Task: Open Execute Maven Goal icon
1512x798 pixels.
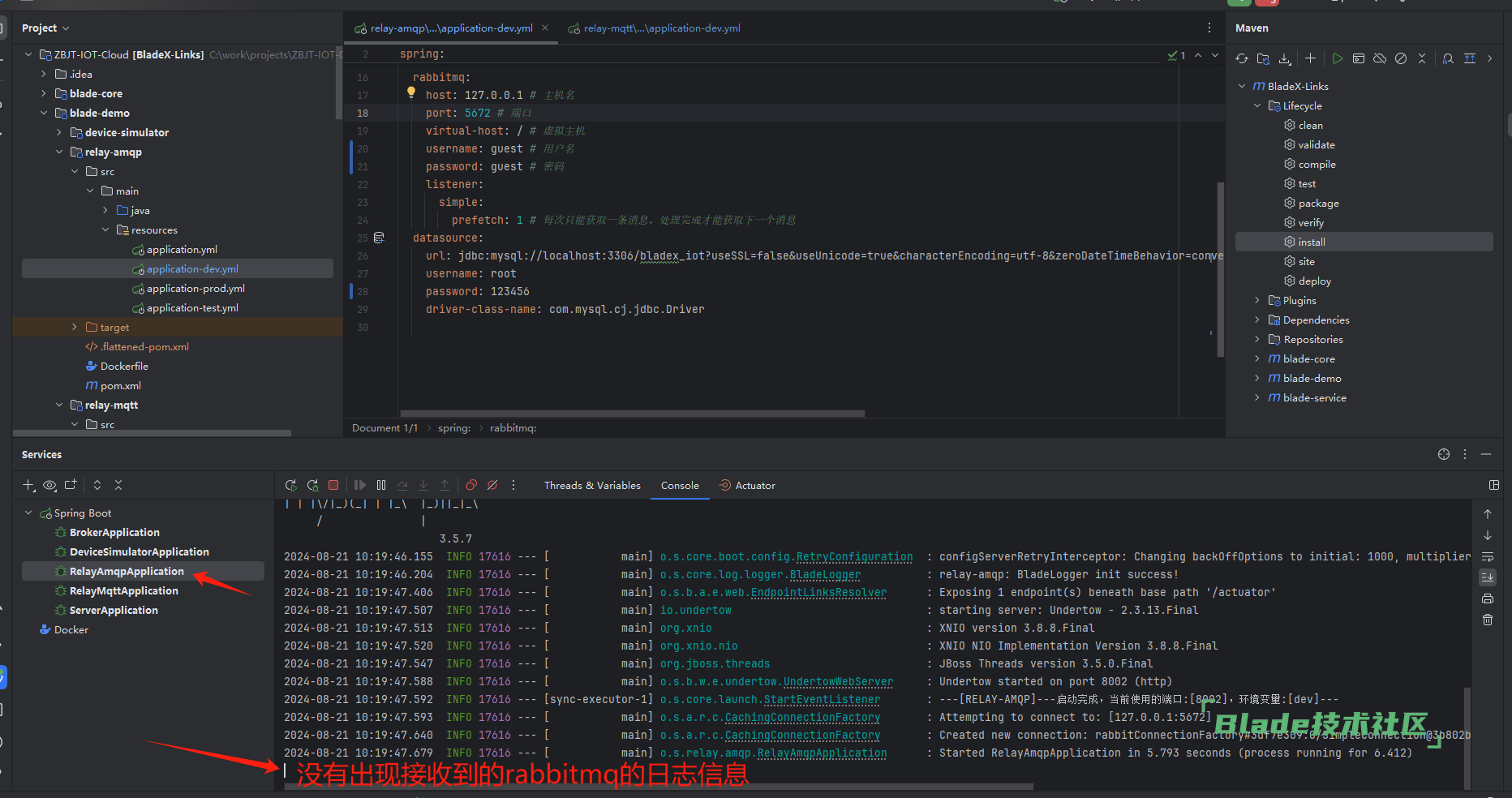Action: (x=1359, y=58)
